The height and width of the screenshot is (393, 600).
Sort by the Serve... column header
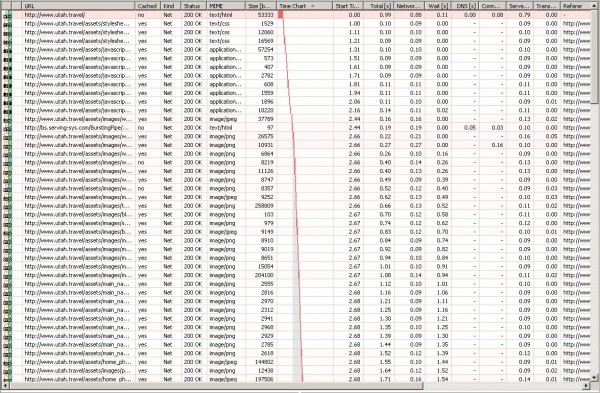pos(520,6)
